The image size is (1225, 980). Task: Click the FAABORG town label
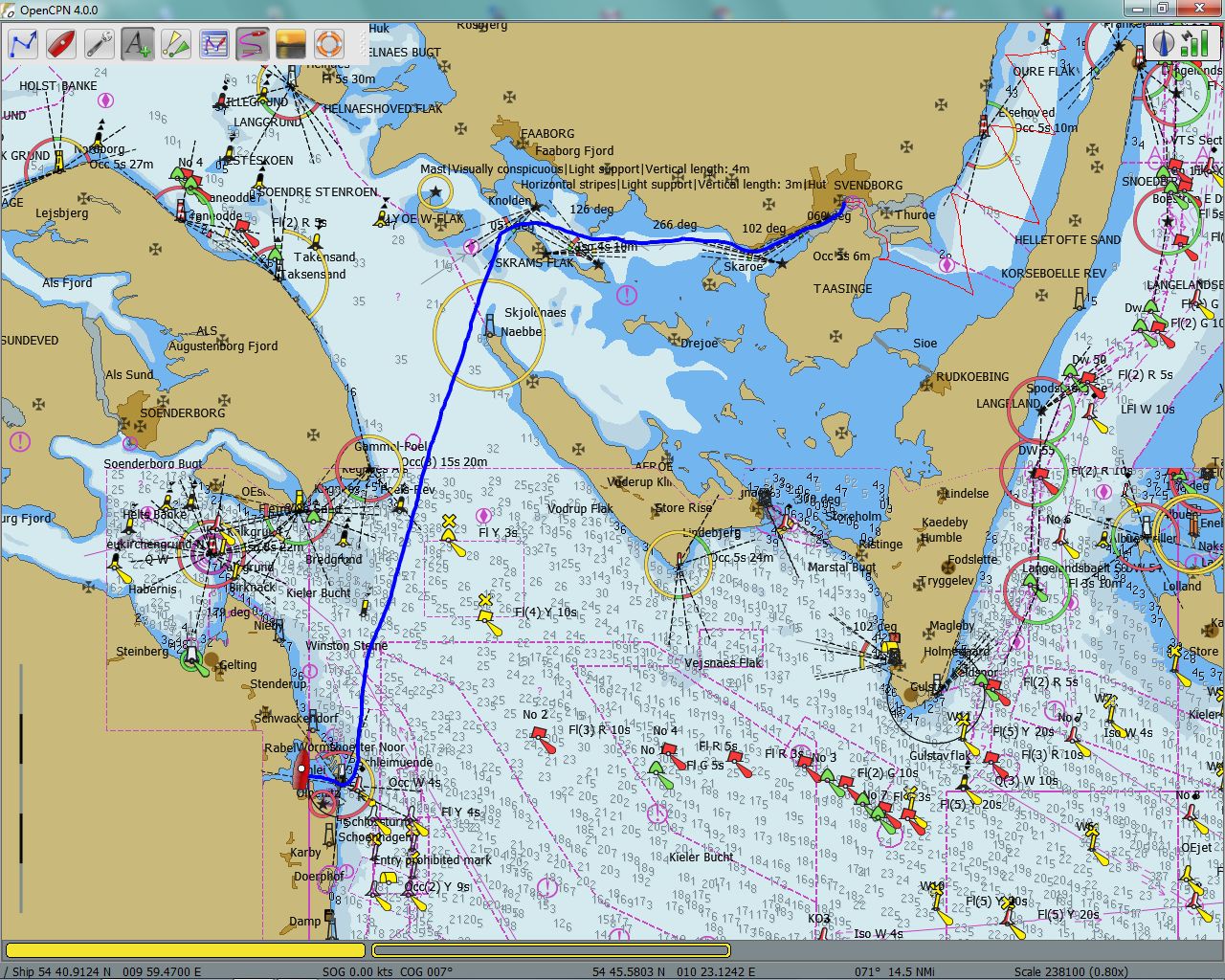548,134
